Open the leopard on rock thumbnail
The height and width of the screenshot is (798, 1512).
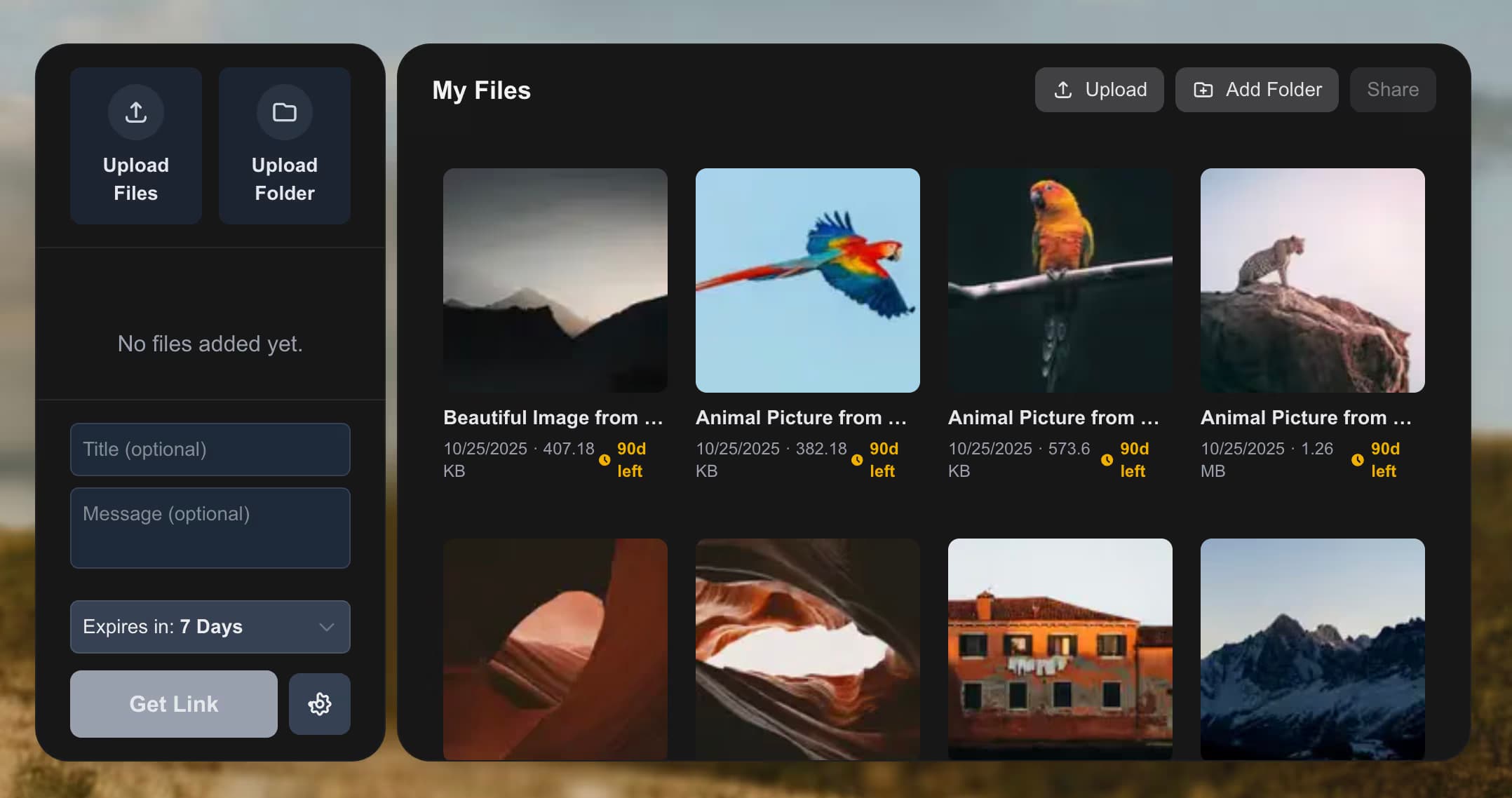[x=1312, y=280]
